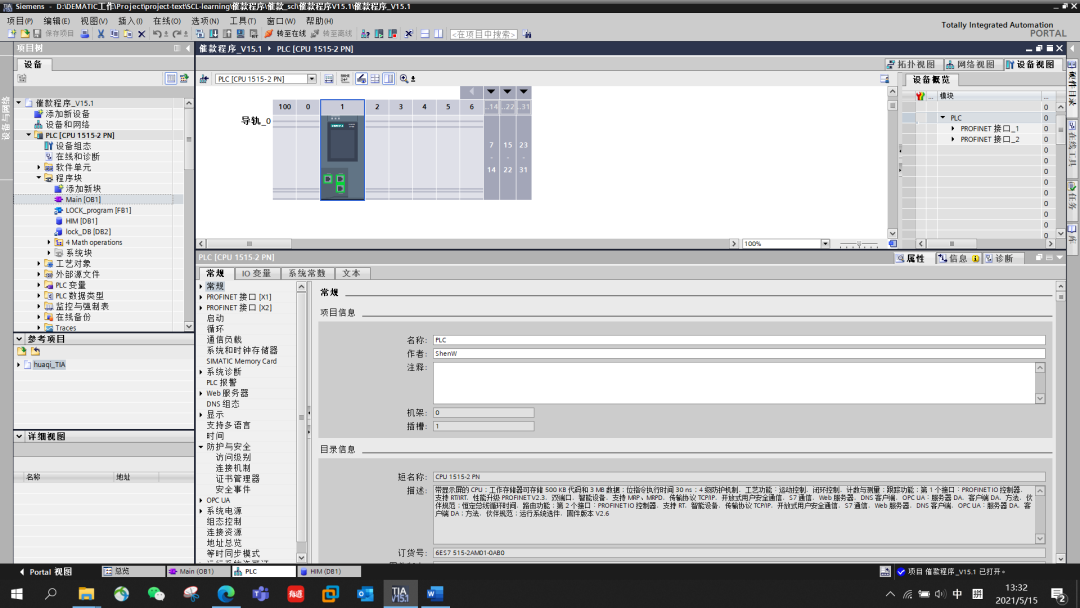Select the 系统常数 properties tab
This screenshot has height=608, width=1080.
coord(307,273)
